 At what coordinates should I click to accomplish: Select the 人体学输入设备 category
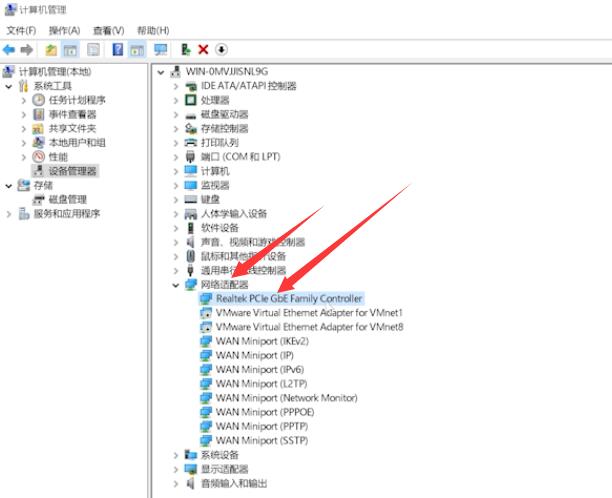[234, 213]
